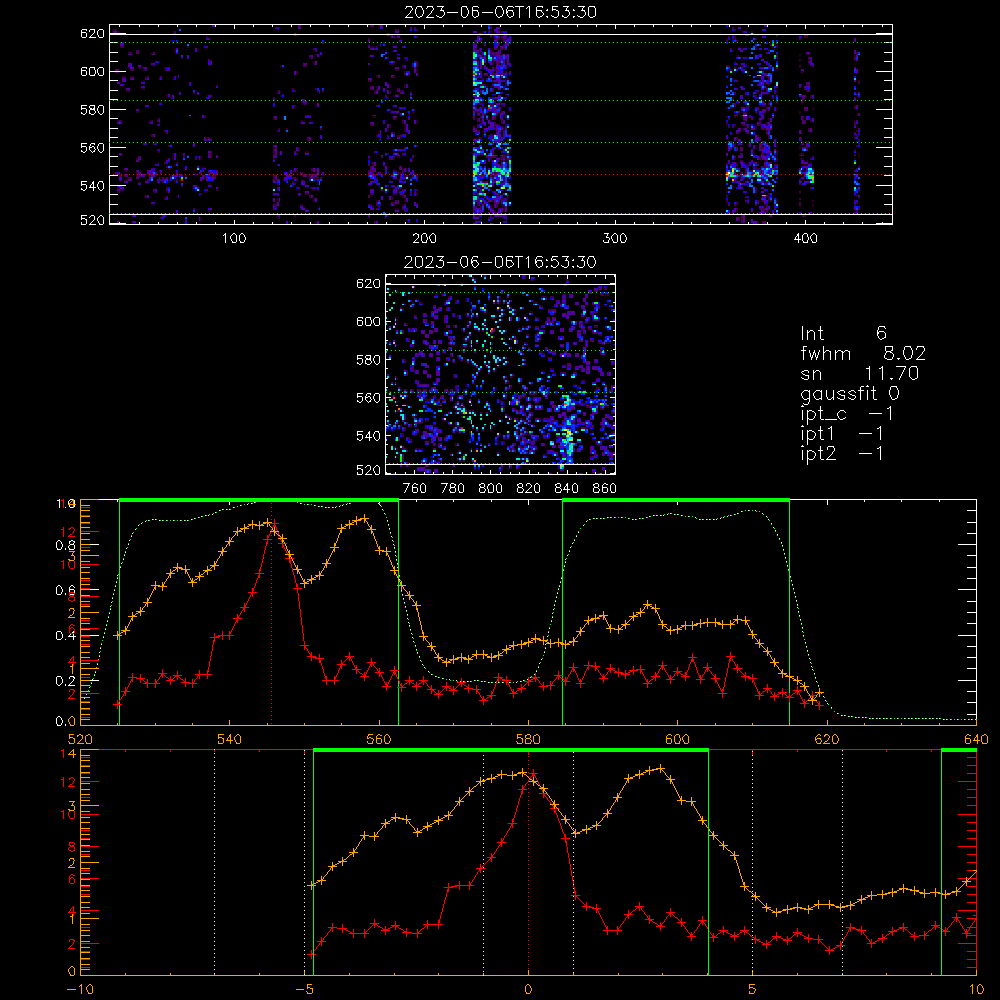Click the x-axis label 840 on middle plot
The image size is (1000, 1000).
click(x=566, y=489)
